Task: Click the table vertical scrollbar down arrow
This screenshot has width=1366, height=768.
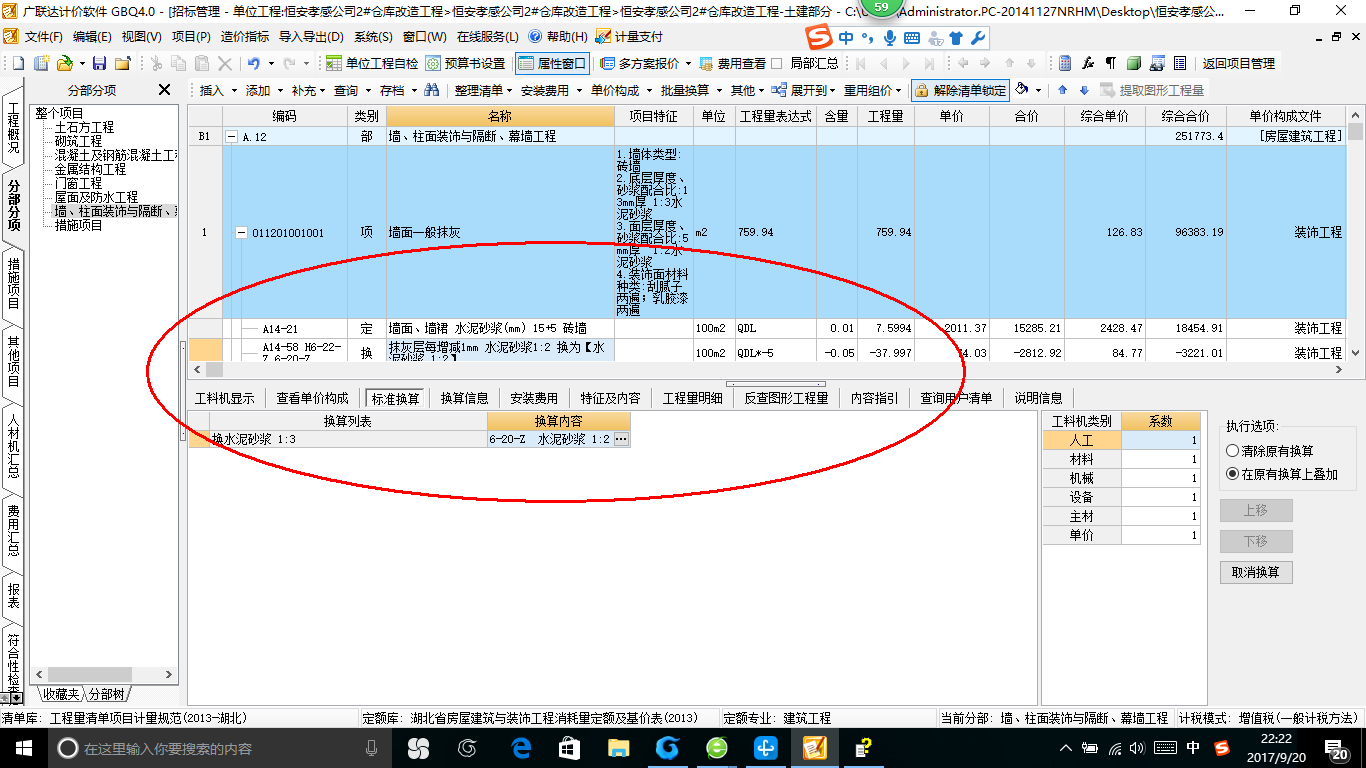Action: click(x=1355, y=353)
